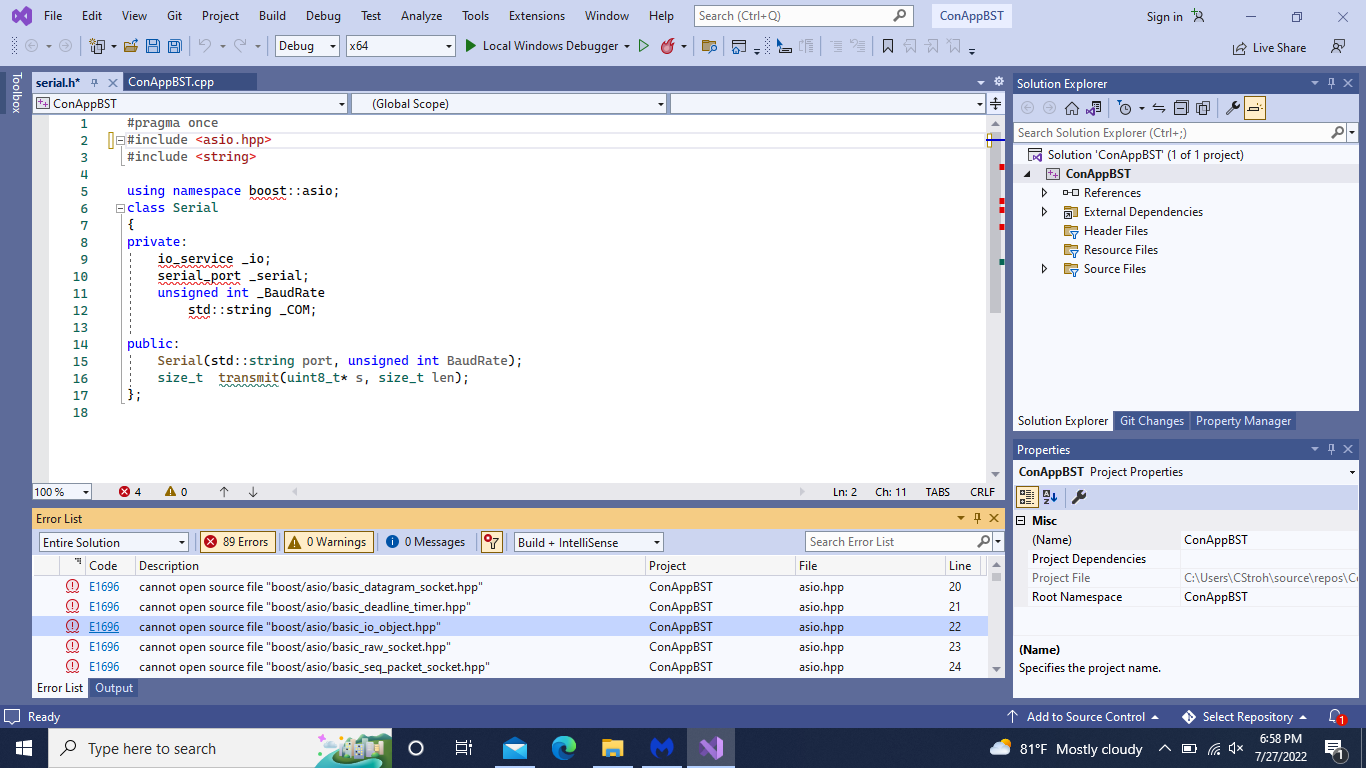Toggle the Error List filter funnel button

pyautogui.click(x=491, y=542)
